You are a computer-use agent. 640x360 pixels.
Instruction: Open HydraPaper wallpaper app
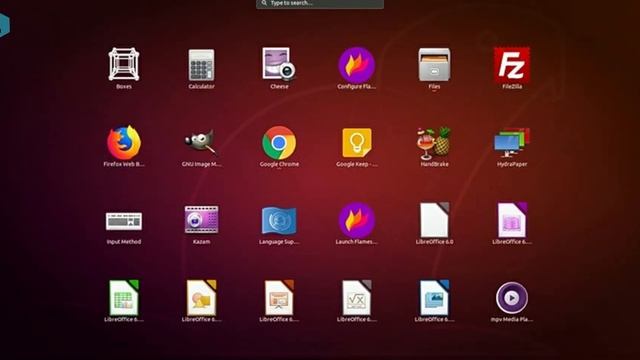point(512,142)
